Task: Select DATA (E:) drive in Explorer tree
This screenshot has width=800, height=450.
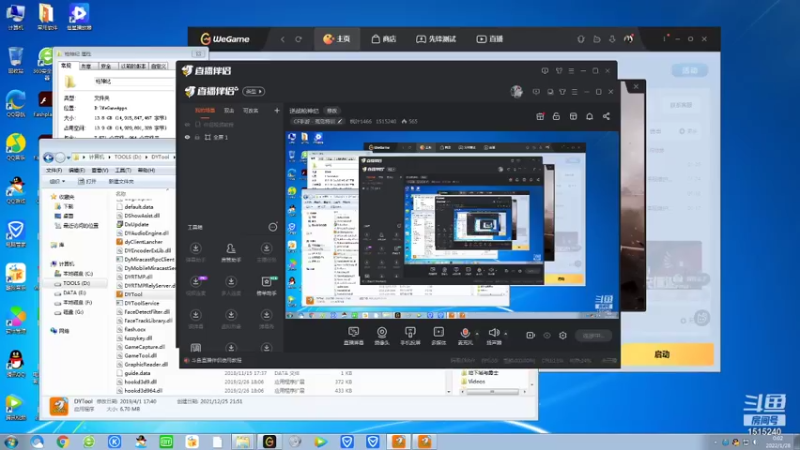Action: 74,293
